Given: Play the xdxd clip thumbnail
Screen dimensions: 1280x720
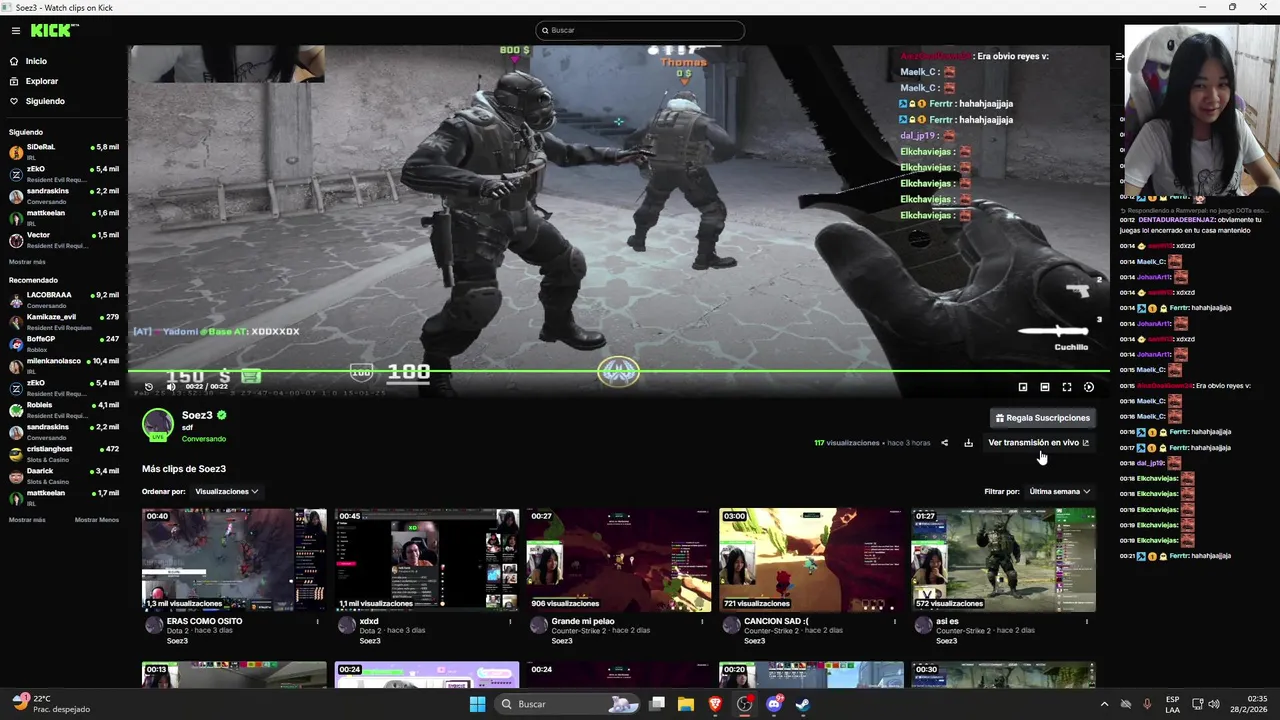Looking at the screenshot, I should pyautogui.click(x=427, y=560).
